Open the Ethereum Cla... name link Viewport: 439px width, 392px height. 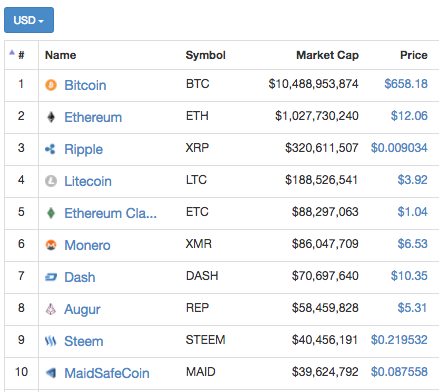(110, 213)
